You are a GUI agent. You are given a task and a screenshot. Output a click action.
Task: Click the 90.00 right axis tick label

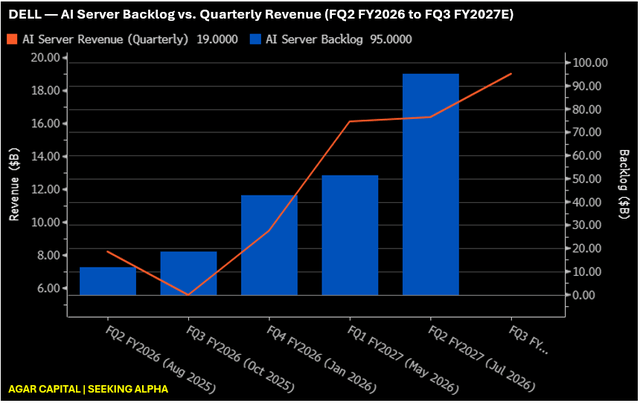[587, 86]
